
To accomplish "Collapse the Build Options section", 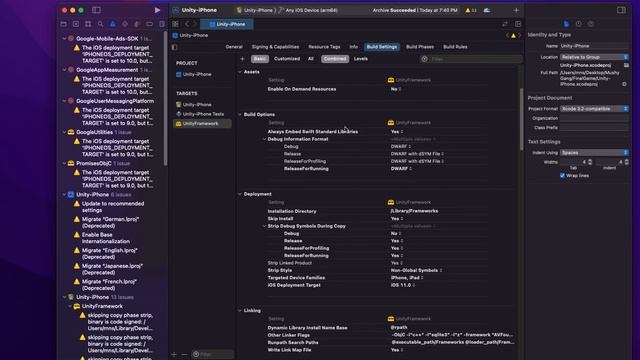I will point(240,115).
